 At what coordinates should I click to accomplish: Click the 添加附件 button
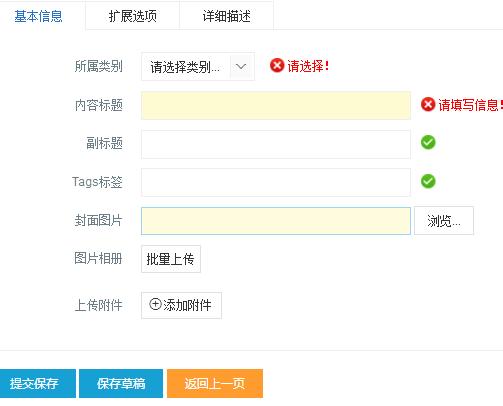(181, 305)
